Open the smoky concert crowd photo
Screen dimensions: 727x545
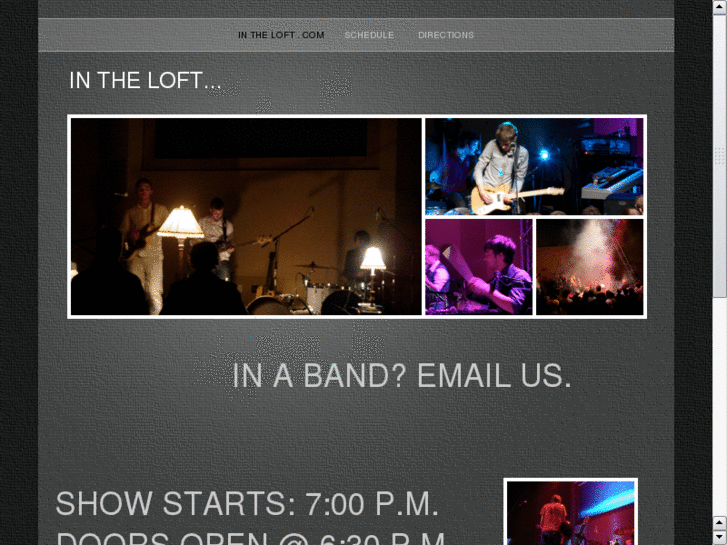point(589,267)
